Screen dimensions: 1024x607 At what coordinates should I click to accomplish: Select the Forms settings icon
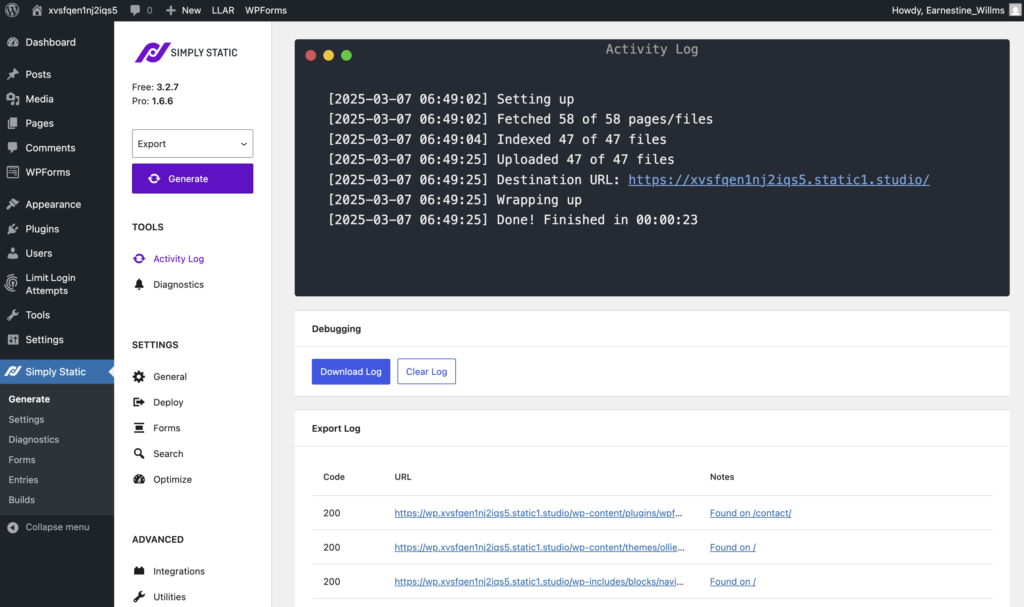(140, 427)
